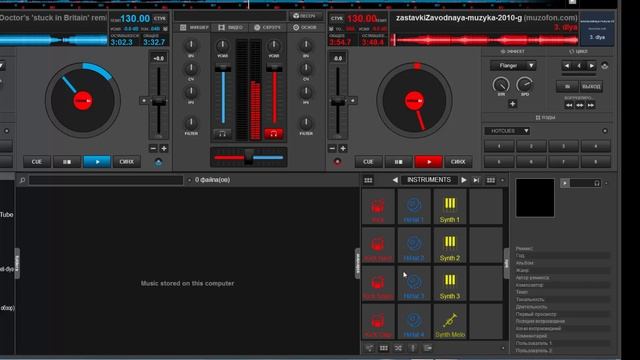This screenshot has width=640, height=360.
Task: Trigger the HiHat 1 sampler pad
Action: 414,207
